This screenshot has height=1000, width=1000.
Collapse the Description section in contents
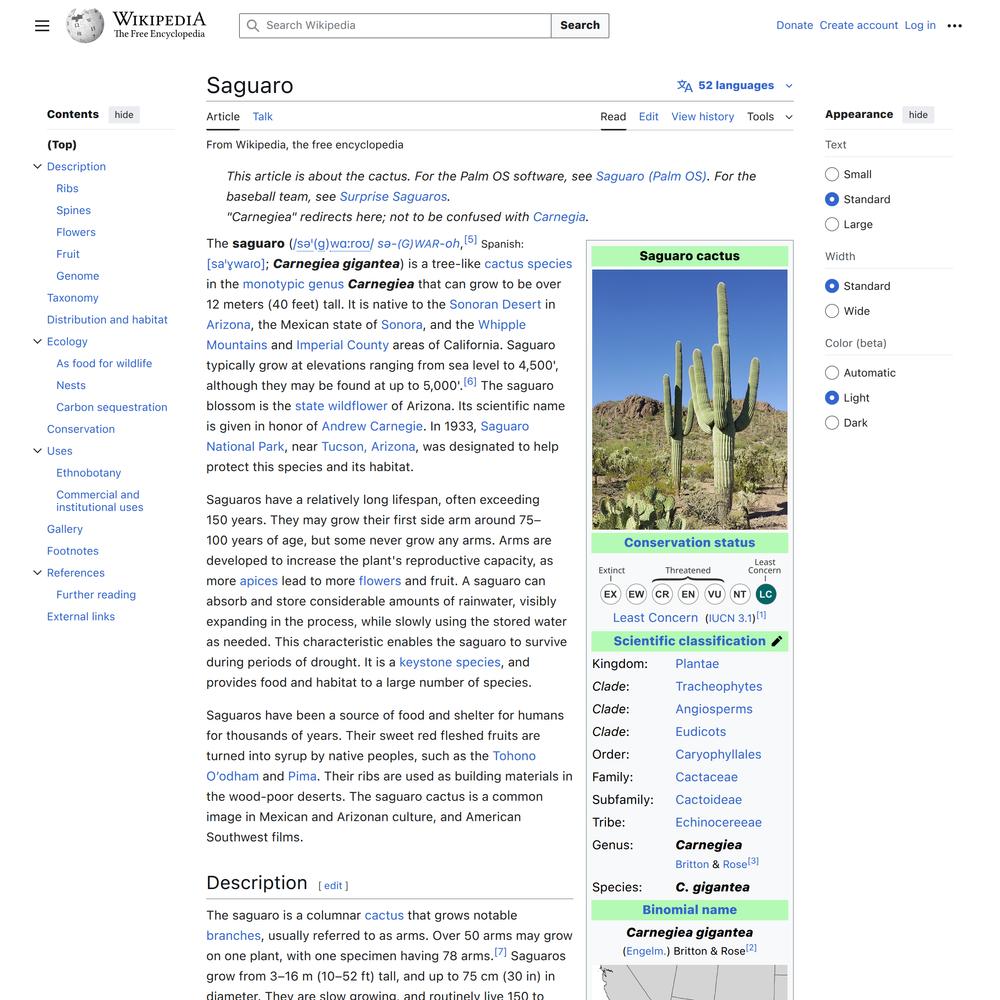pos(37,166)
